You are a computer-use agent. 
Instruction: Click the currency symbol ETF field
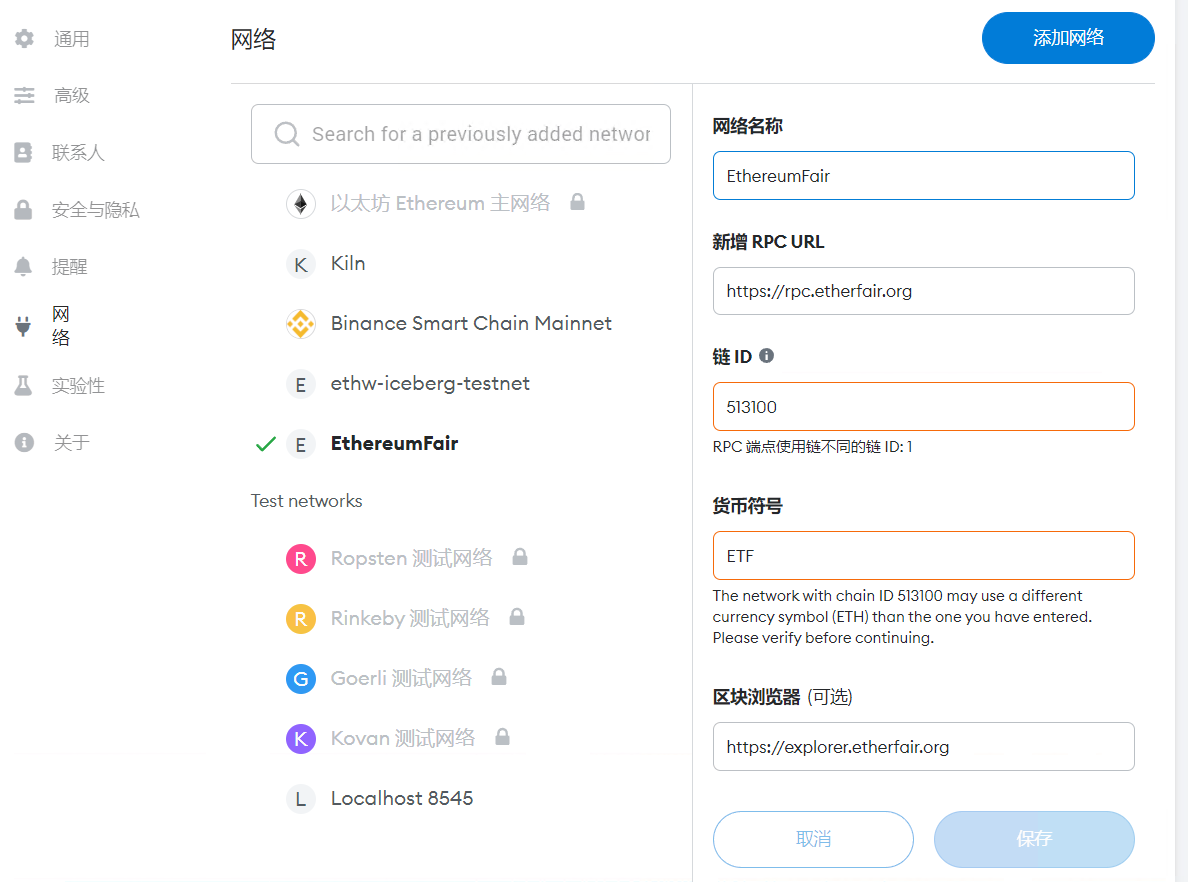923,556
